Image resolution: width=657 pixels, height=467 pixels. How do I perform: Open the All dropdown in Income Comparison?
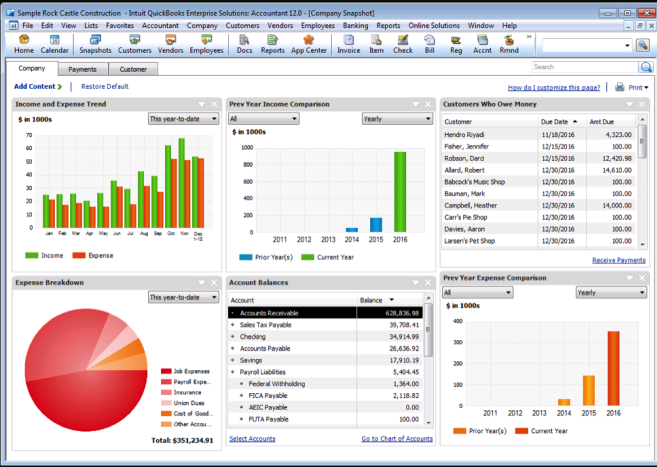[x=264, y=119]
